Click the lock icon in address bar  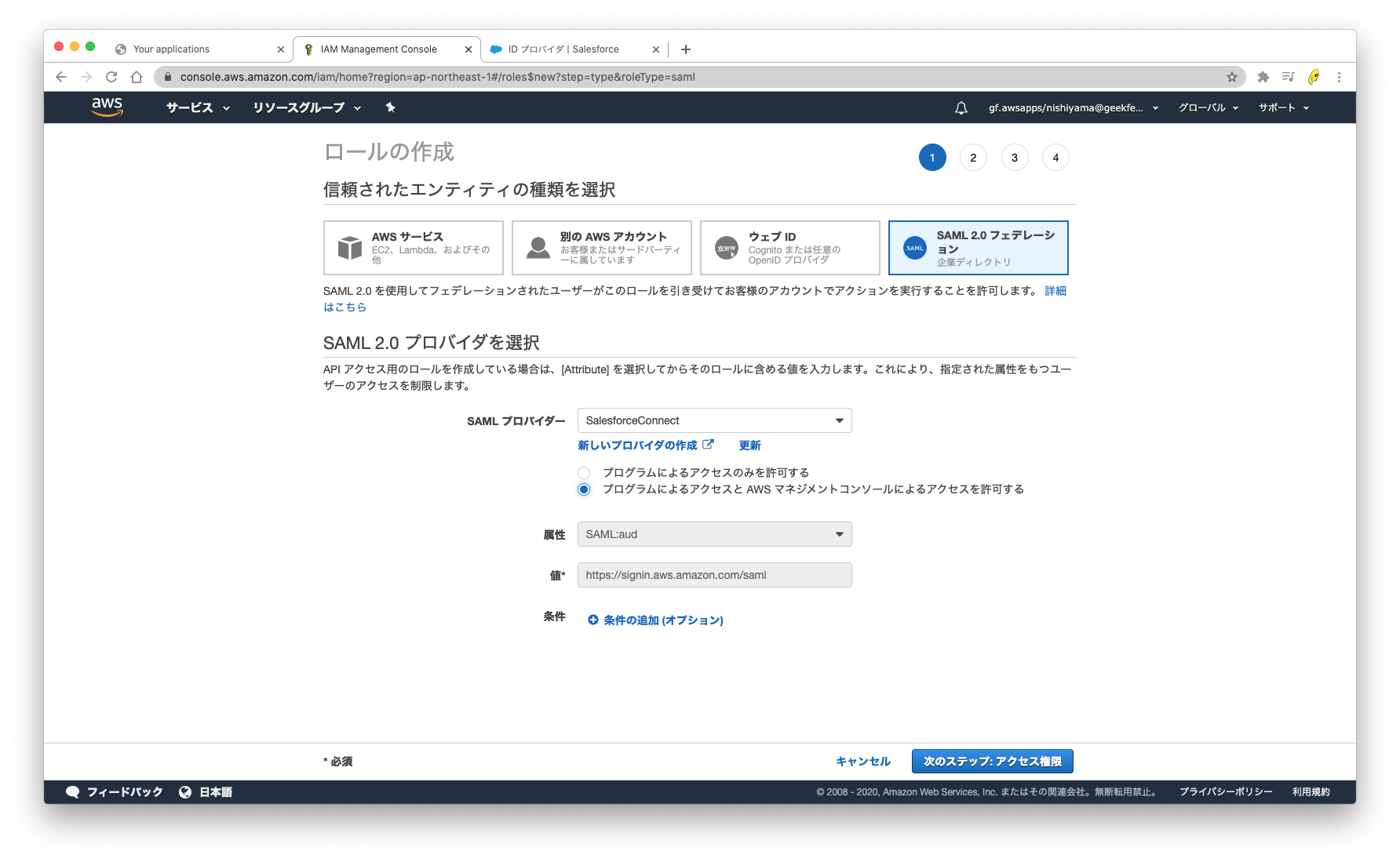click(167, 77)
